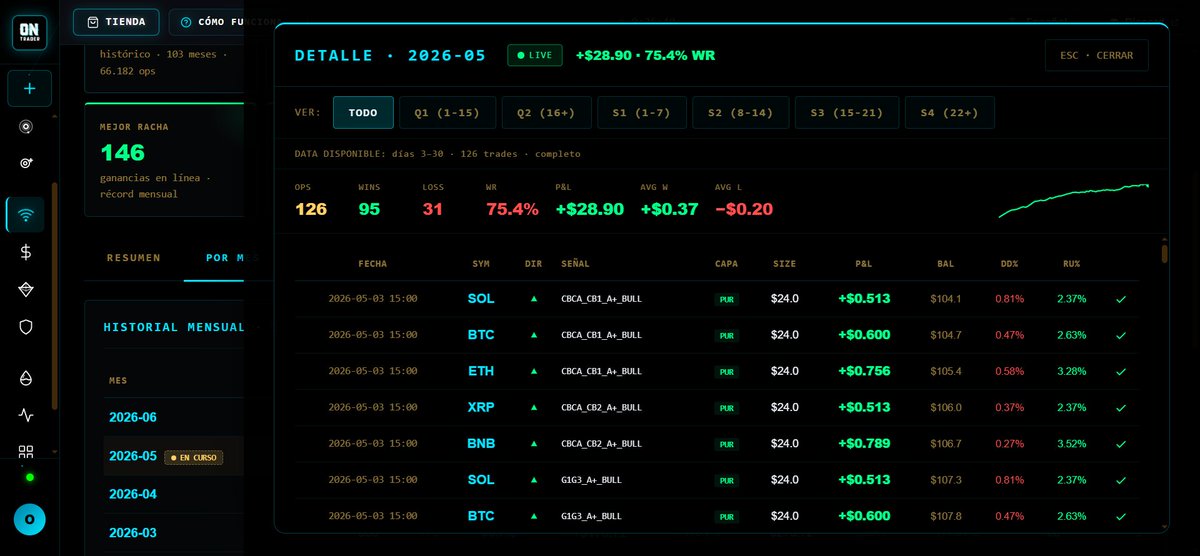Click the 75.4% win rate stat
Screen dimensions: 1200x556
click(x=513, y=209)
